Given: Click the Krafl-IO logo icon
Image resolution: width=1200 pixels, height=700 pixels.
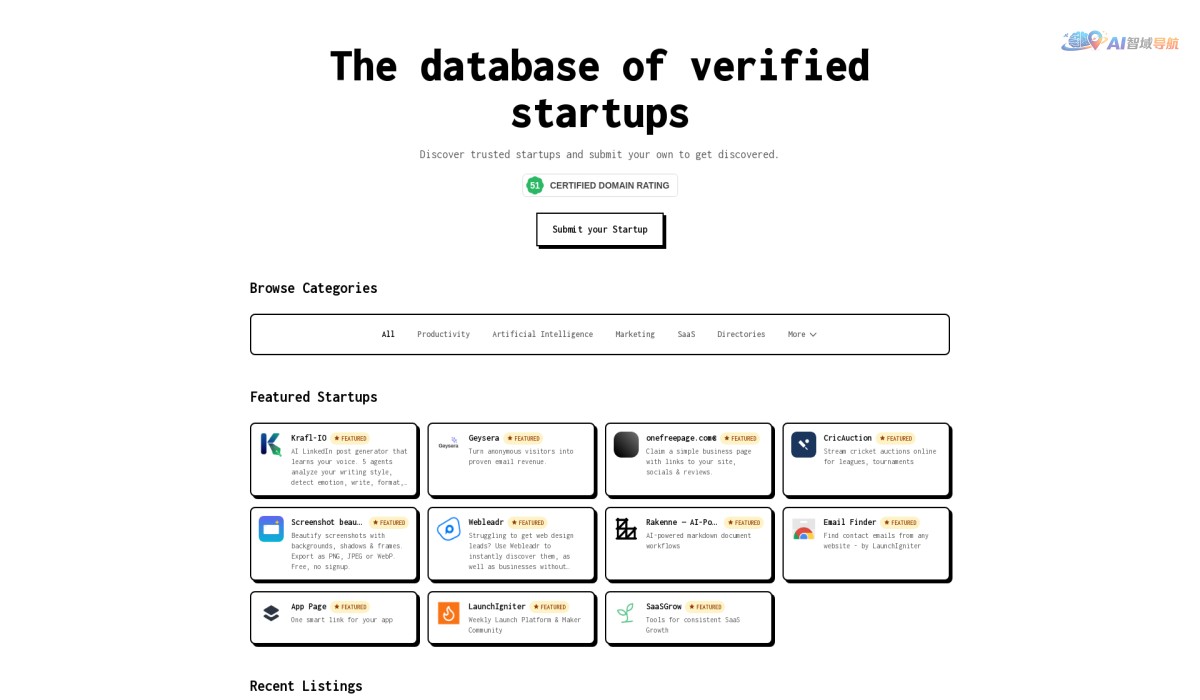Looking at the screenshot, I should pos(270,444).
